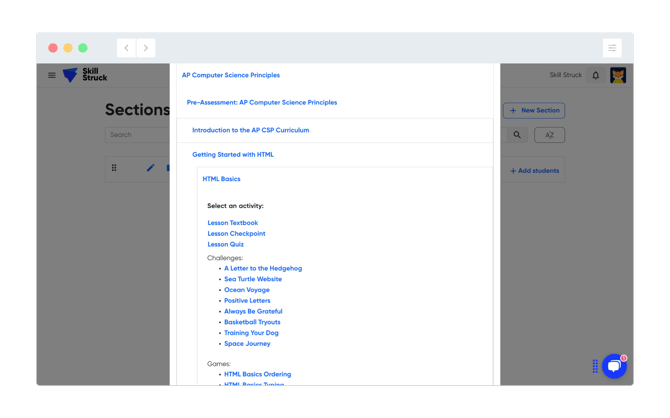This screenshot has height=418, width=670.
Task: Open the chat support bubble
Action: tap(614, 366)
